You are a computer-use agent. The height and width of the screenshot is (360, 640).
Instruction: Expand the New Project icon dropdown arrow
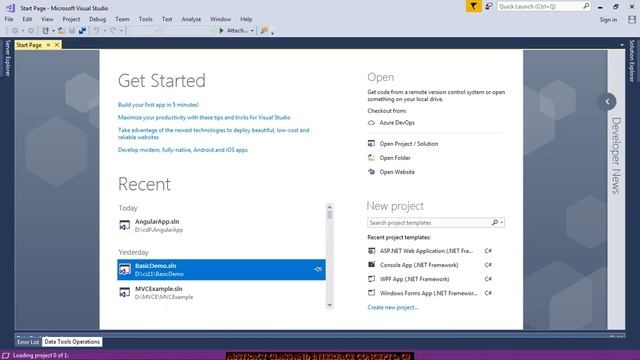[53, 31]
